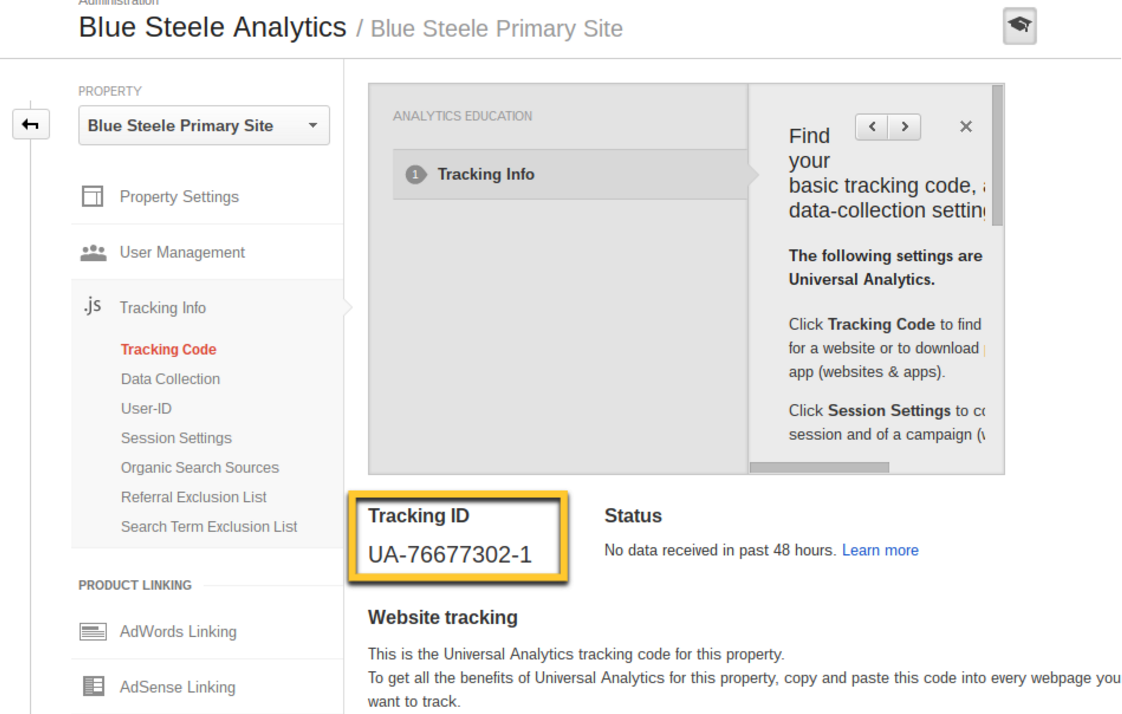1122x714 pixels.
Task: Click the AdSense Linking icon
Action: [x=93, y=687]
